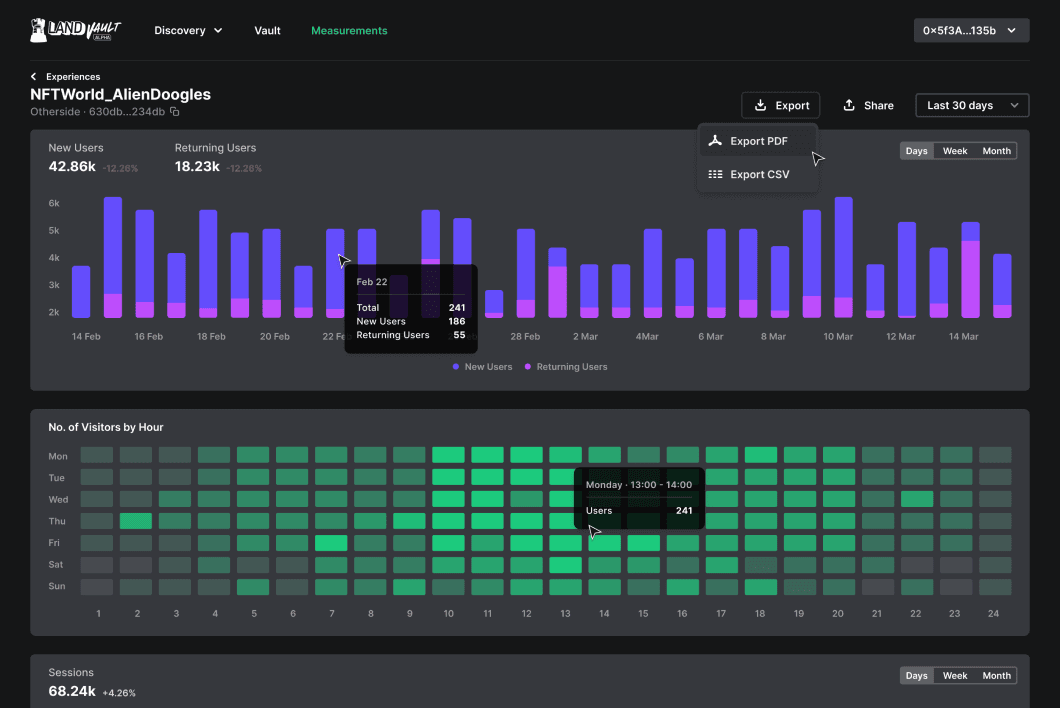
Task: Click the Export button
Action: [x=781, y=105]
